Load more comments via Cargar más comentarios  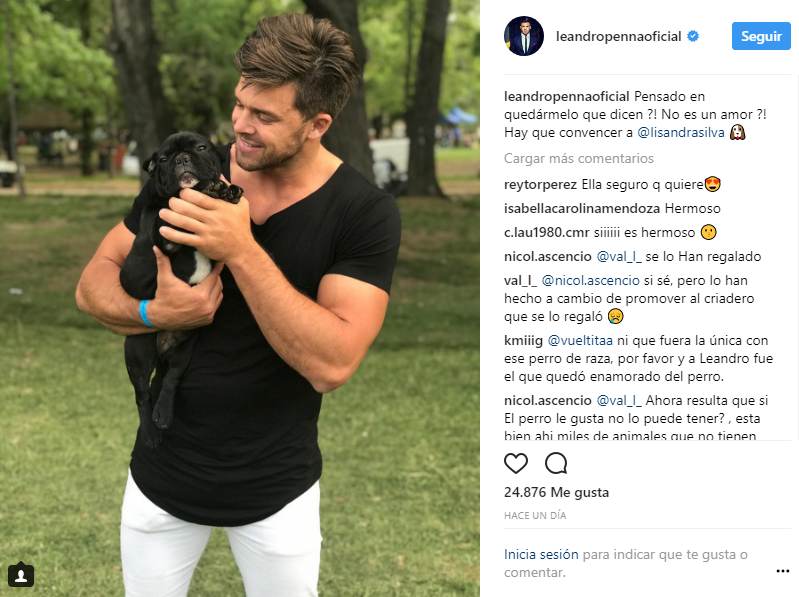tap(579, 158)
